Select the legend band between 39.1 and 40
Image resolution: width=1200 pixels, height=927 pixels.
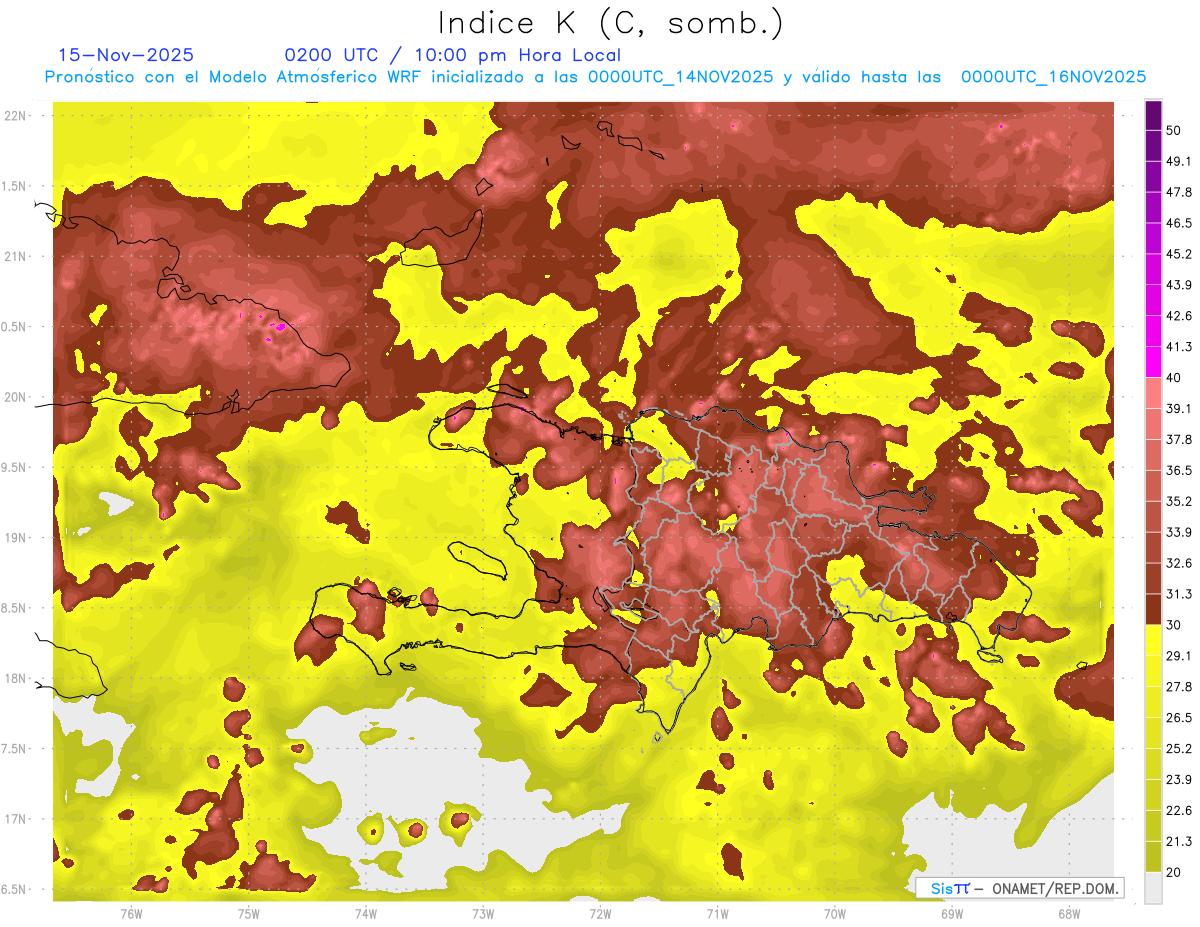pyautogui.click(x=1153, y=393)
